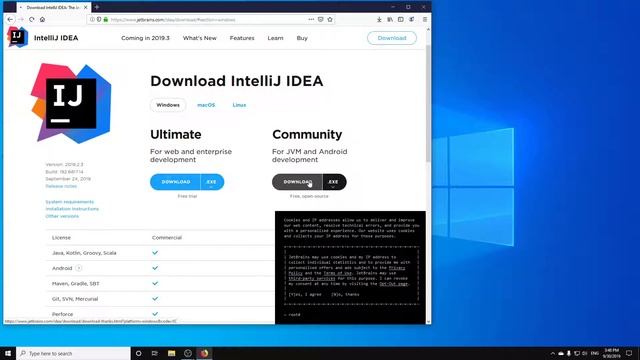Open the notification center icon
This screenshot has width=640, height=360.
click(629, 353)
